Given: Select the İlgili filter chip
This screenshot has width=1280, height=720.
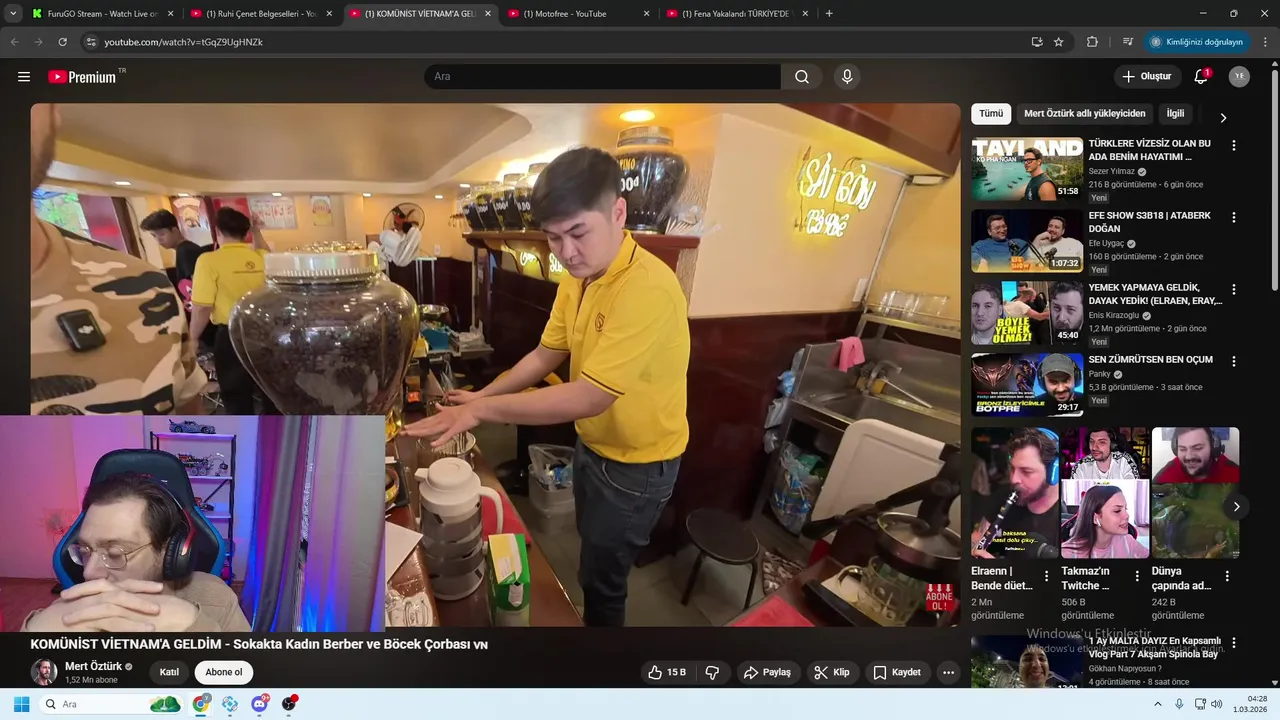Looking at the screenshot, I should (1175, 114).
